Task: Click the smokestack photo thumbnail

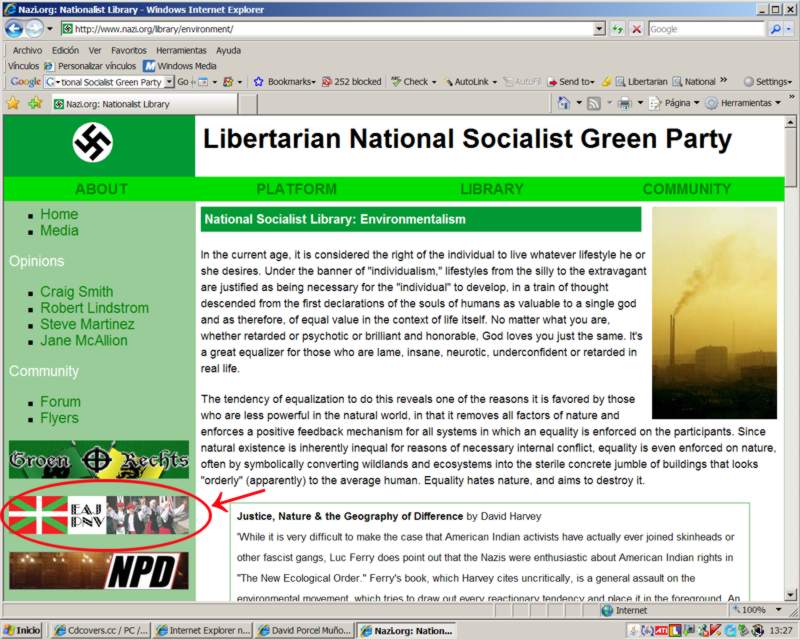Action: coord(714,313)
